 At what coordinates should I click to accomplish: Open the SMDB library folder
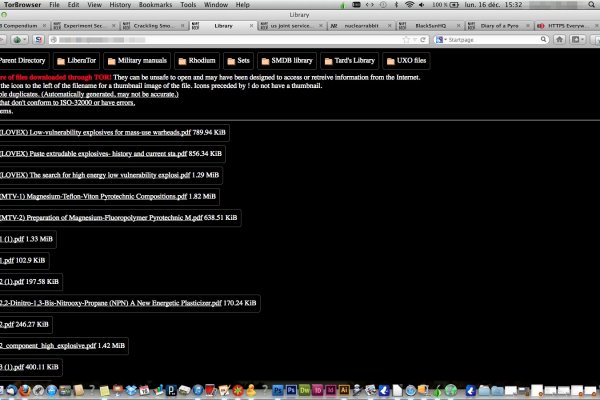[285, 60]
